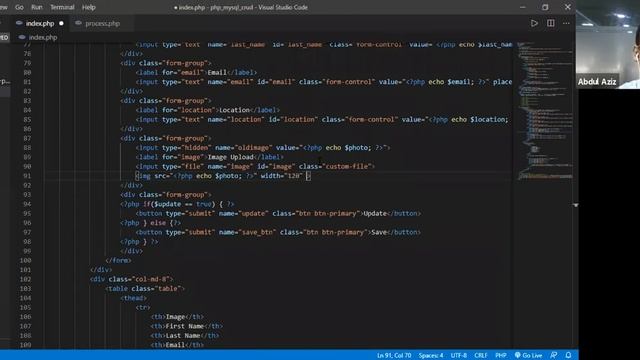Open the Run menu

click(x=37, y=7)
